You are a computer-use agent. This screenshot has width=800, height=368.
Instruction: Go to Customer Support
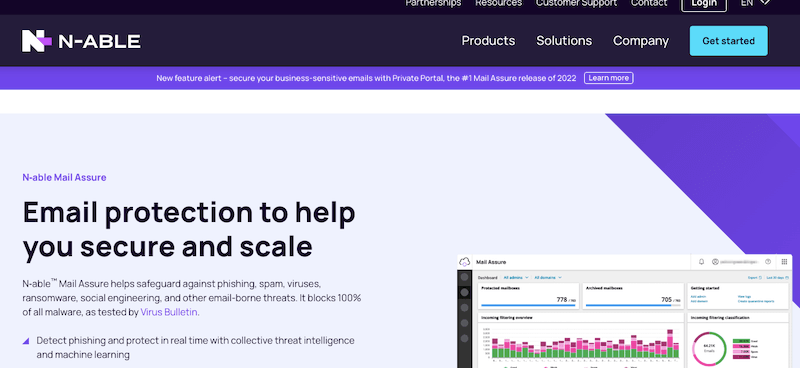577,3
